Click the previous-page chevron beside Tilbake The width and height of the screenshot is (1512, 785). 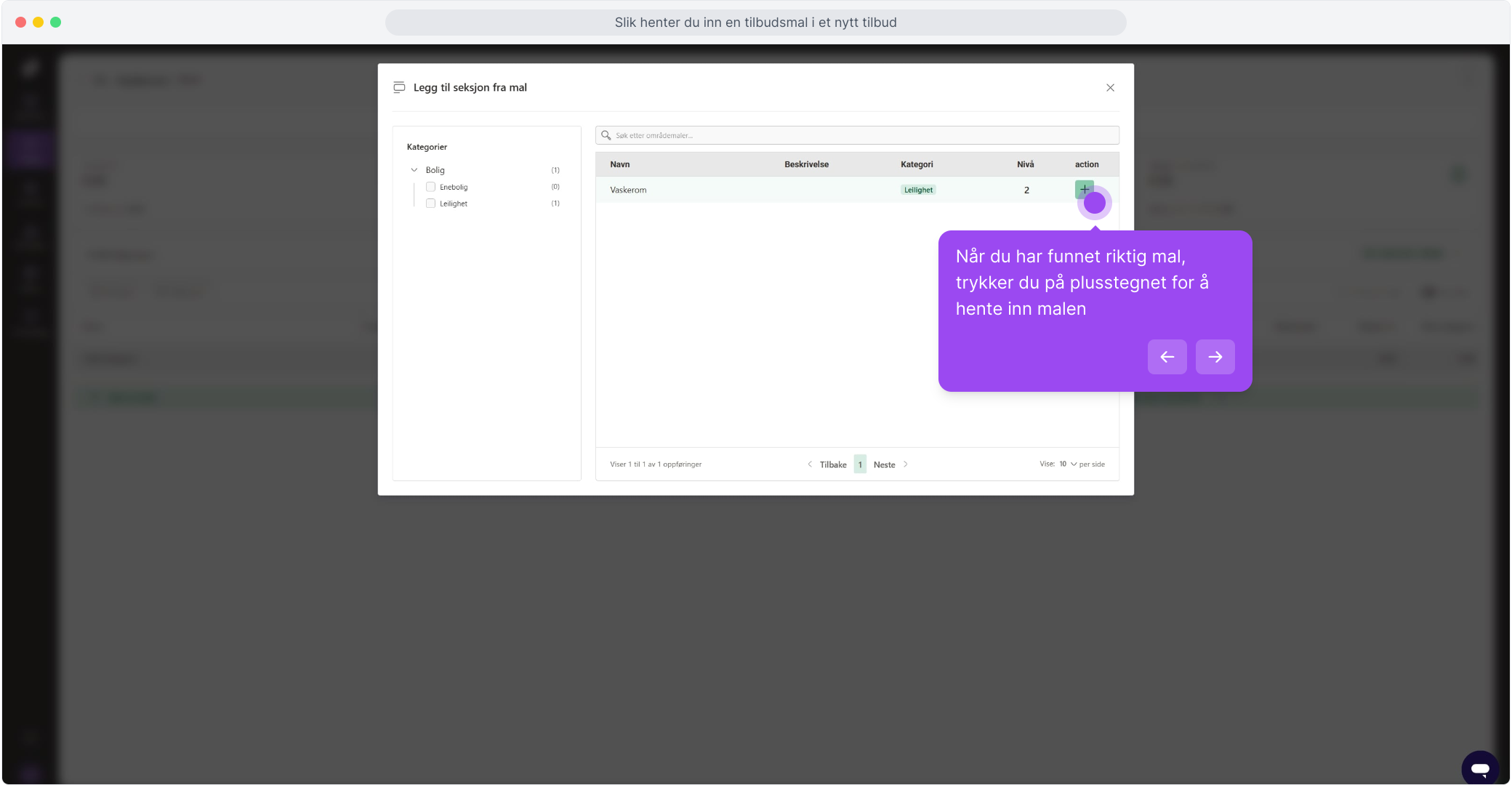tap(810, 464)
